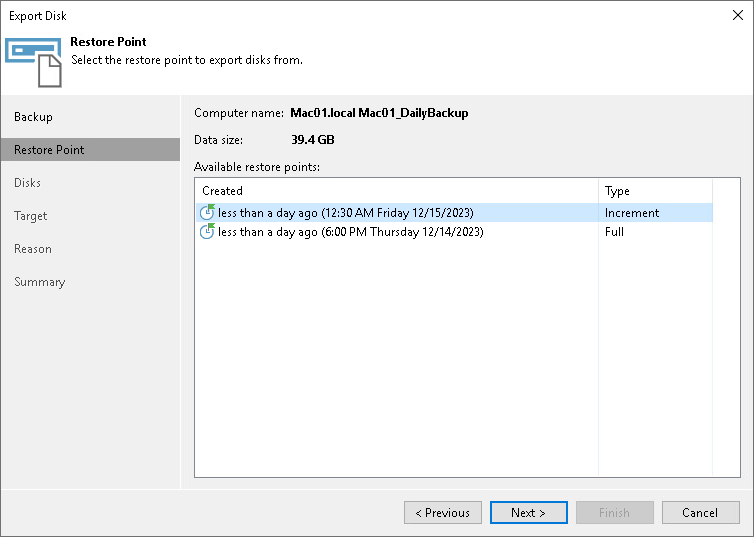This screenshot has width=754, height=537.
Task: Select restore point created 12/14/2023
Action: 454,232
